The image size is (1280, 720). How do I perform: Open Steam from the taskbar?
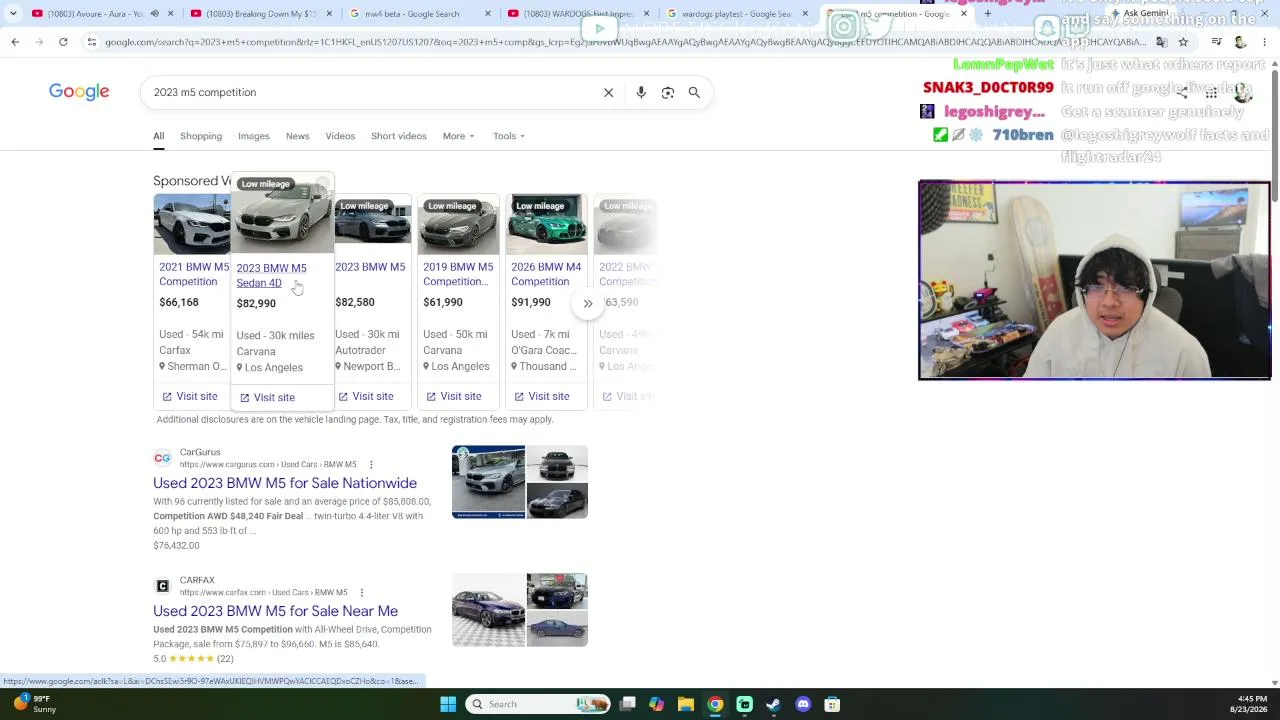773,704
